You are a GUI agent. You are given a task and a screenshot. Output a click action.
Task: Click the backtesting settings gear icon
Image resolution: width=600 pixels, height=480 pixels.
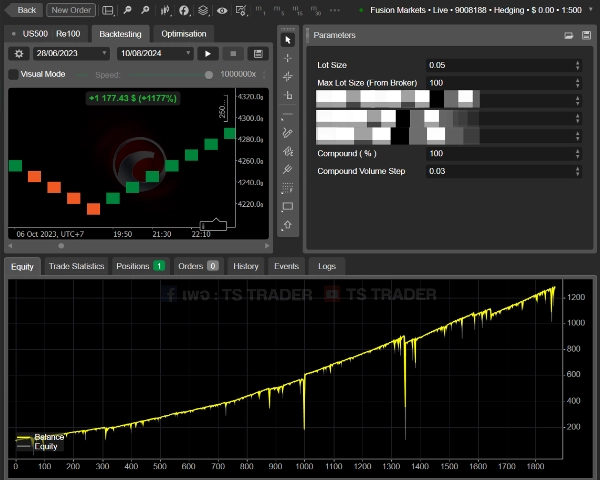click(x=19, y=53)
